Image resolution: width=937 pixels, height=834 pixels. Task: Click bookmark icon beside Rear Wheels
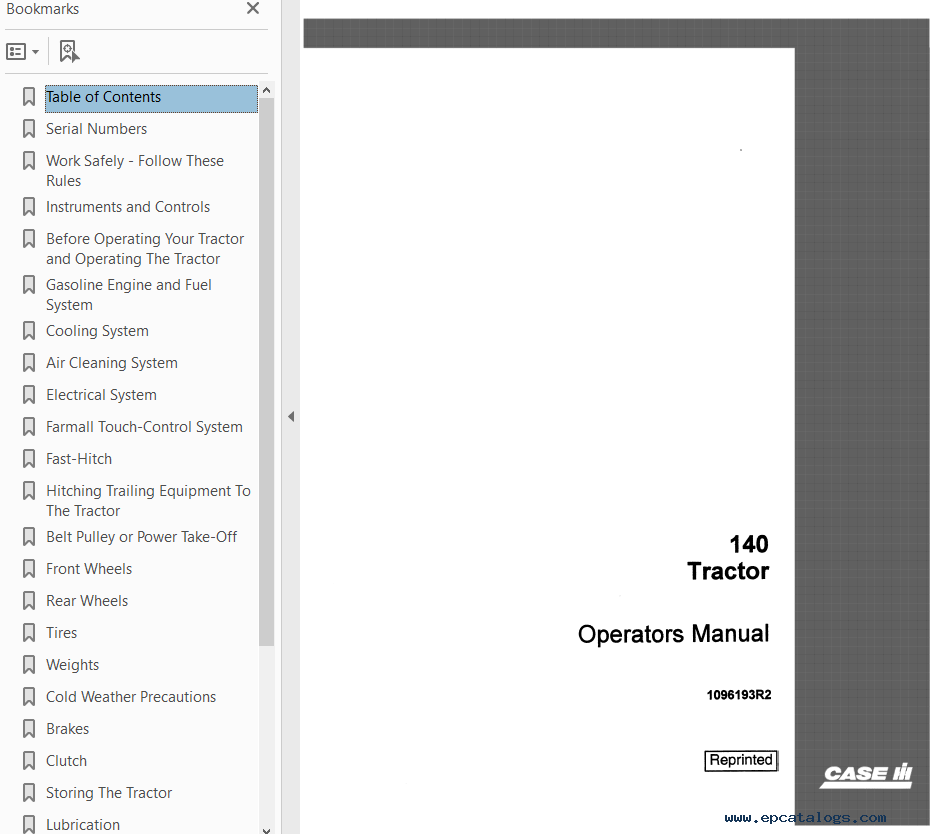pyautogui.click(x=29, y=601)
